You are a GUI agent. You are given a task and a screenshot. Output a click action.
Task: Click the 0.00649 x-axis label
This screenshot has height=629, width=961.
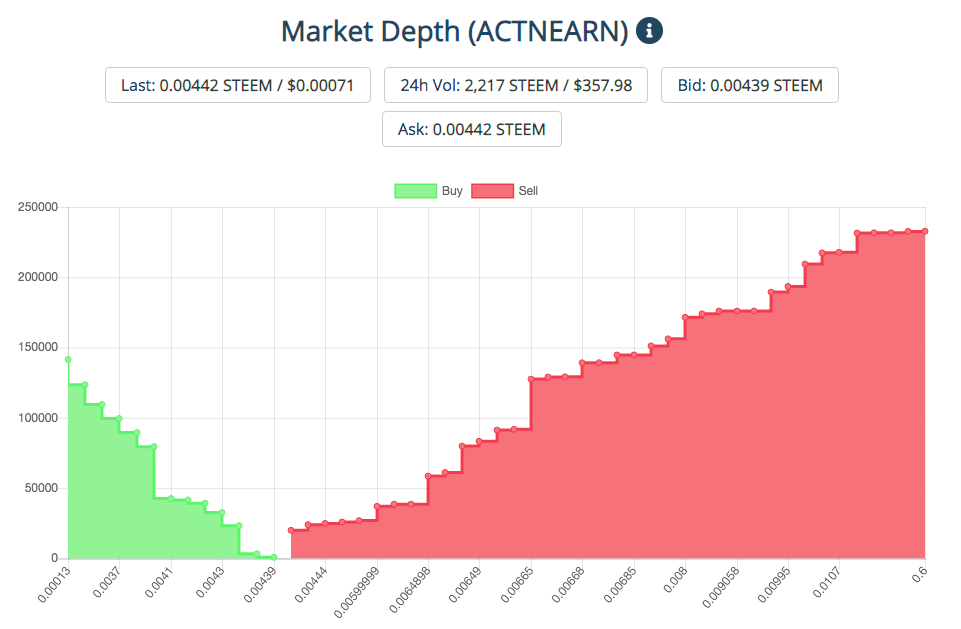pyautogui.click(x=465, y=584)
